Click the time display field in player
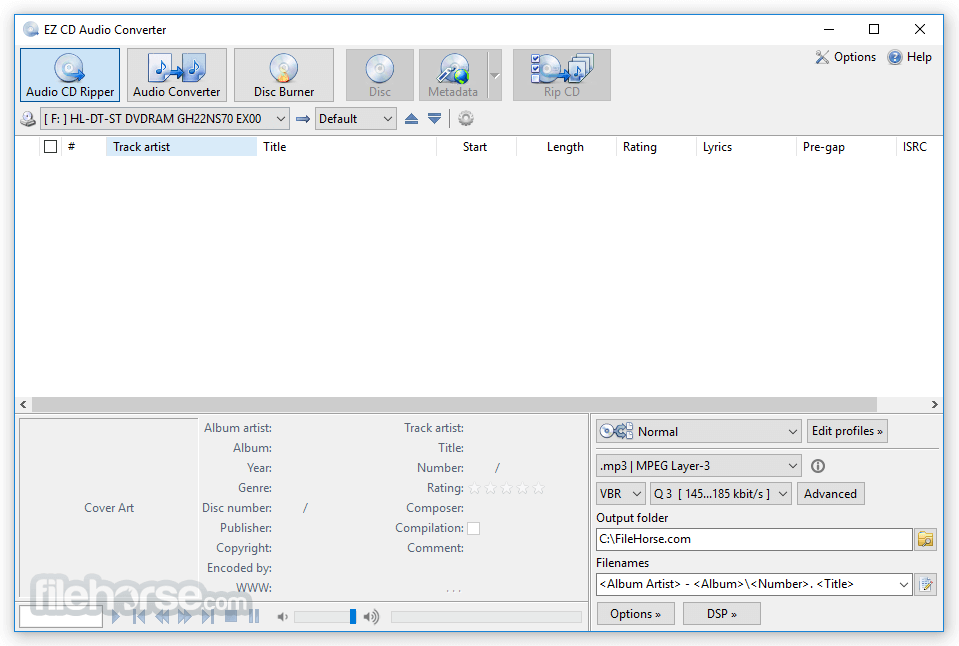This screenshot has height=646, width=959. point(61,616)
